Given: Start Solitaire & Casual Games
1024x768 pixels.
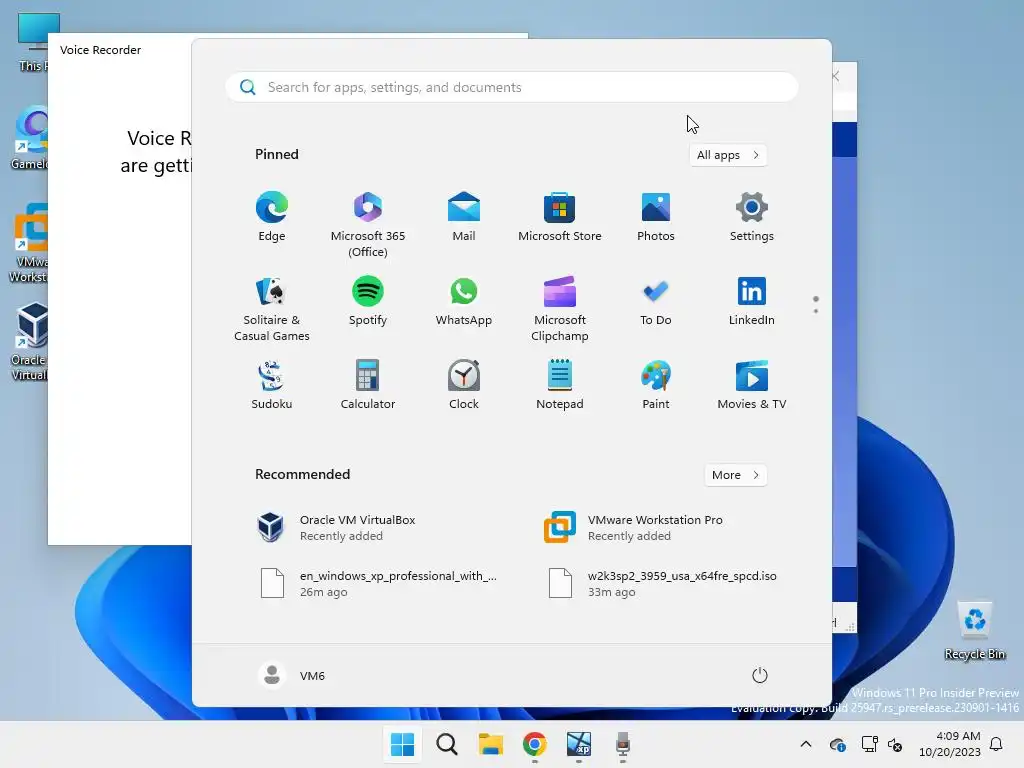Looking at the screenshot, I should click(272, 309).
